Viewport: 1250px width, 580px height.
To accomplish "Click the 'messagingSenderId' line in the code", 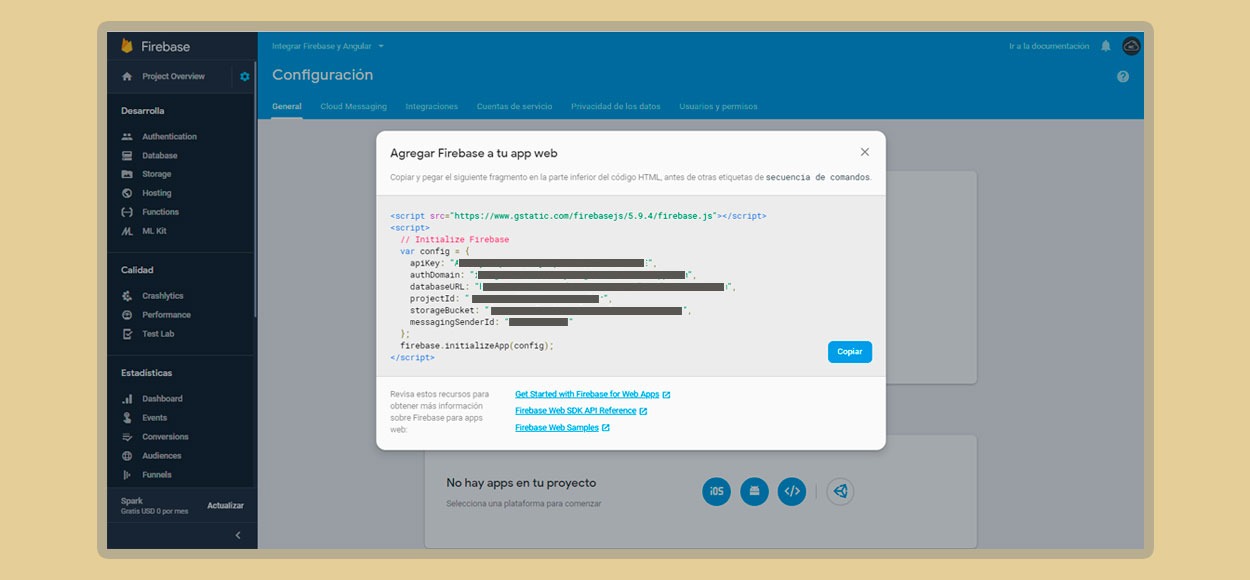I will pyautogui.click(x=490, y=322).
